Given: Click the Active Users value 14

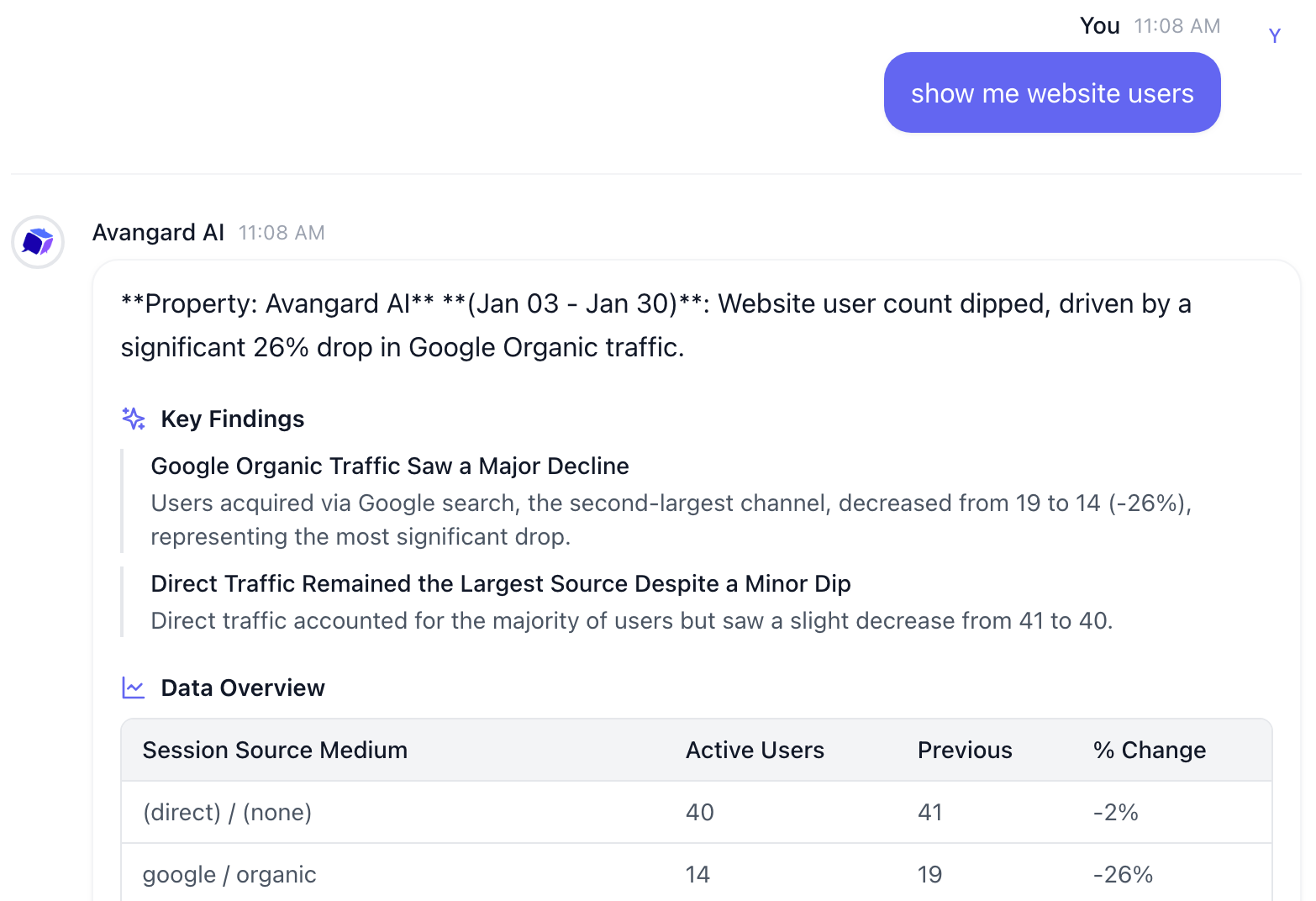Looking at the screenshot, I should 697,874.
